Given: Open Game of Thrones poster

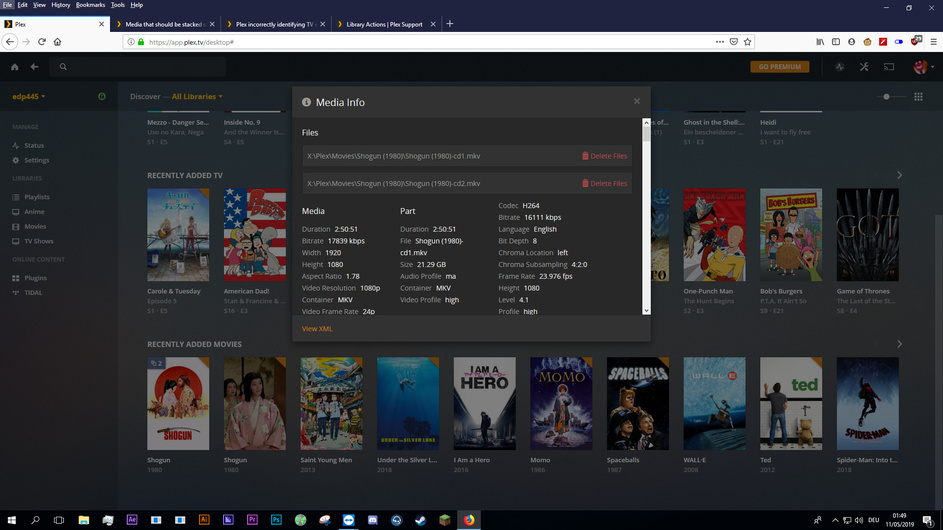Looking at the screenshot, I should point(867,235).
